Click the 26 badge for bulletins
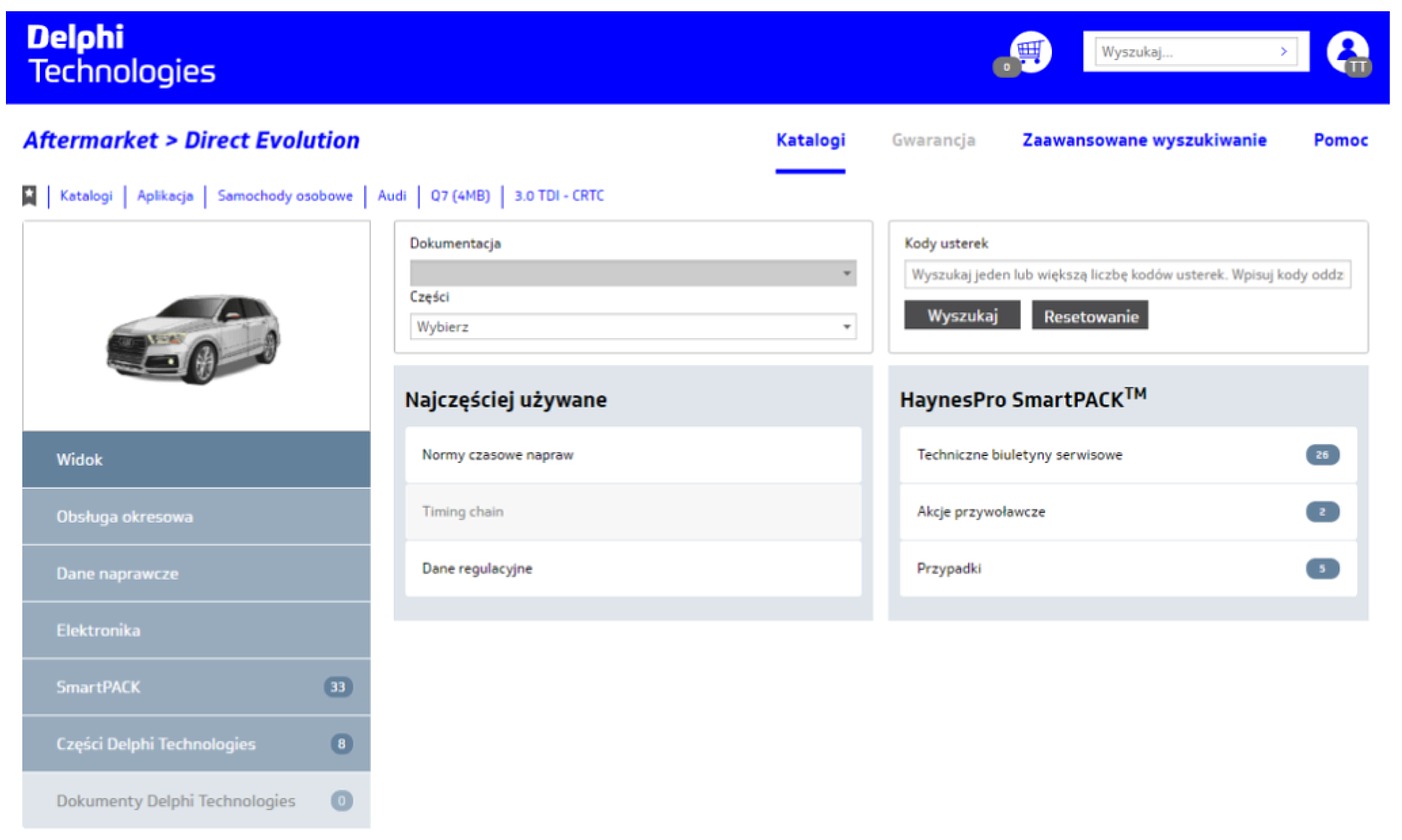 pos(1322,455)
